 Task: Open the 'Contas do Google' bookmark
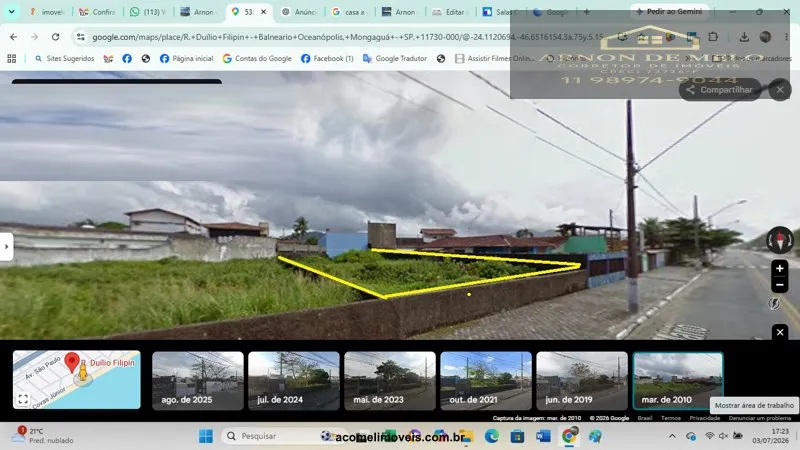(257, 59)
